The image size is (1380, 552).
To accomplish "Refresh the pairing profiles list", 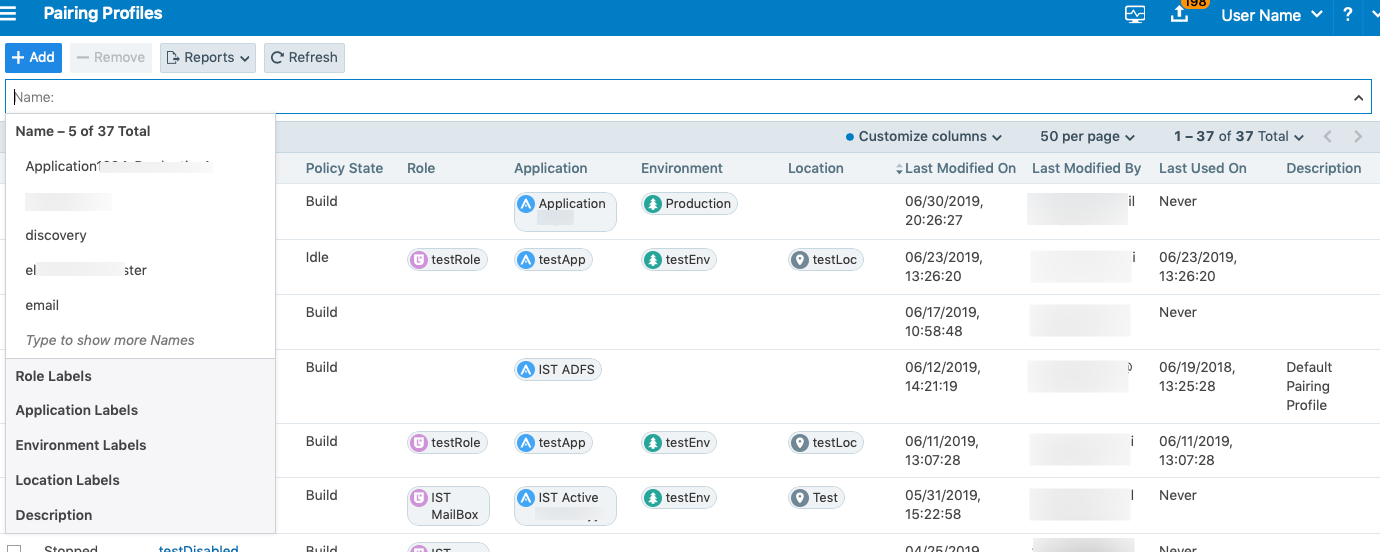I will pos(304,58).
